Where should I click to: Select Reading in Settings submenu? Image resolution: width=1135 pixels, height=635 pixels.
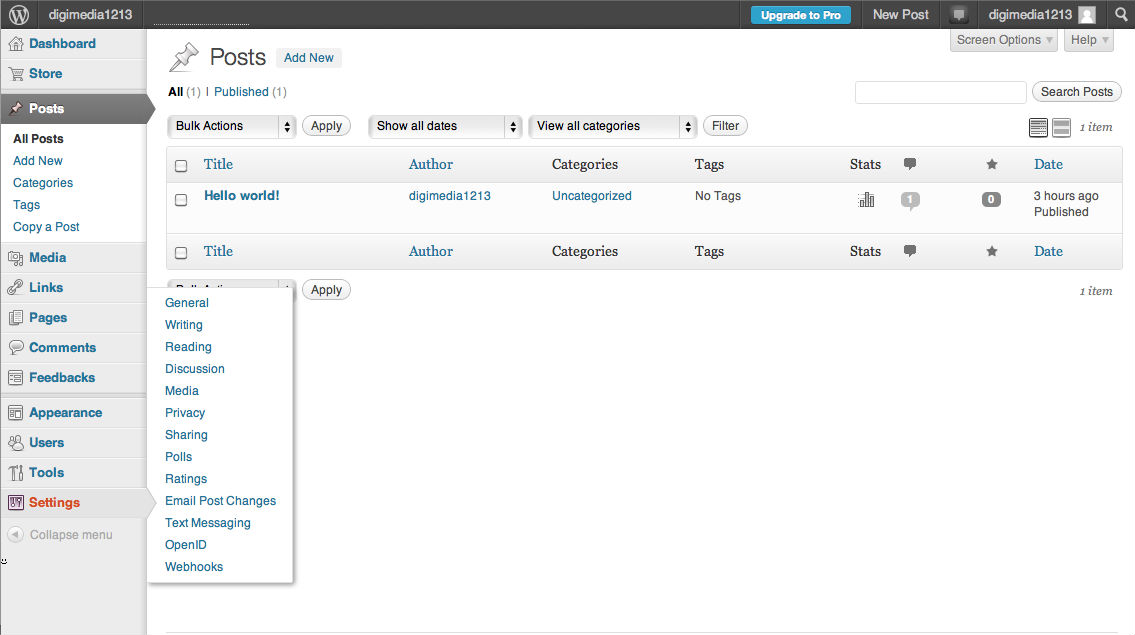coord(188,347)
